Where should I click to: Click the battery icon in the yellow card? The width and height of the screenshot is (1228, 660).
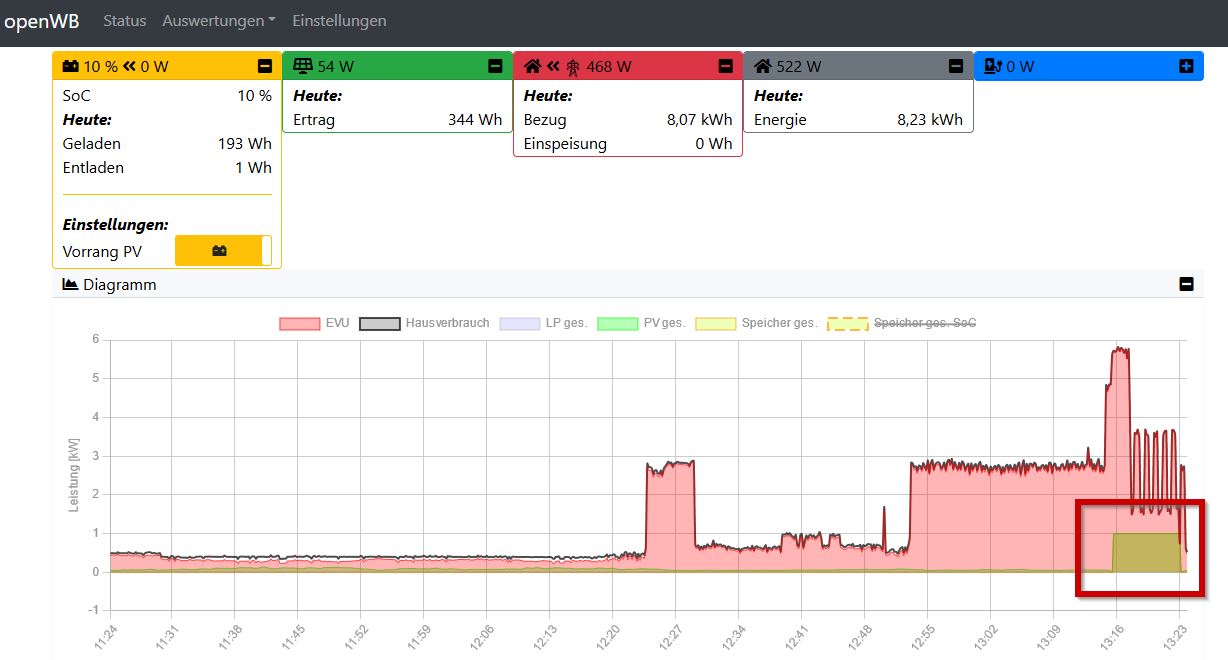tap(71, 67)
